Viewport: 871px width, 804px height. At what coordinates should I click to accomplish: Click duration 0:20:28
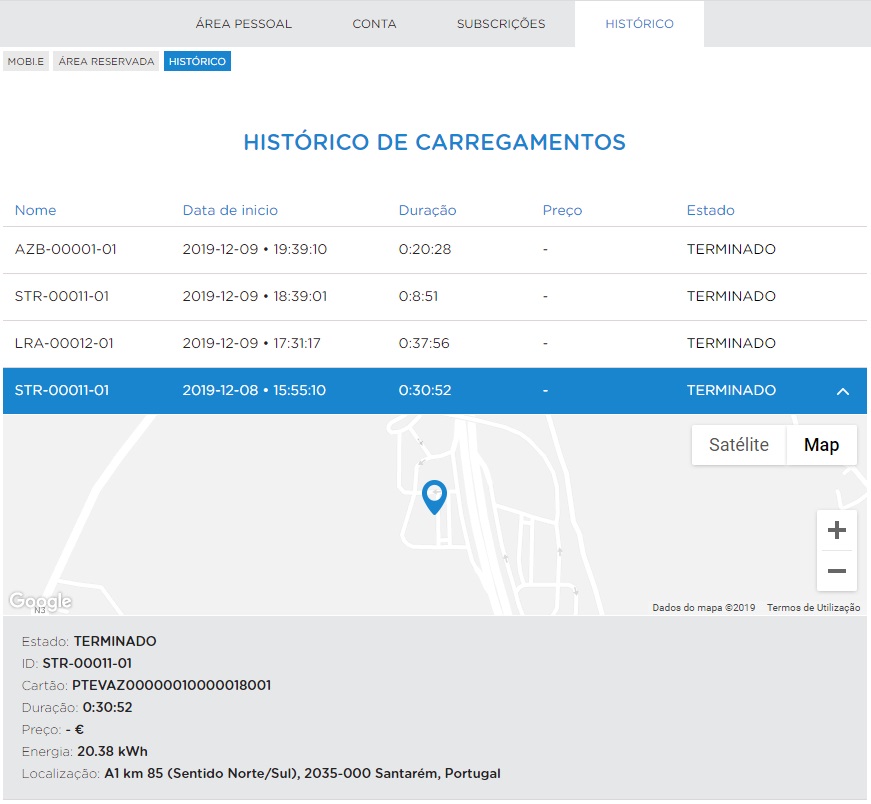[x=425, y=249]
